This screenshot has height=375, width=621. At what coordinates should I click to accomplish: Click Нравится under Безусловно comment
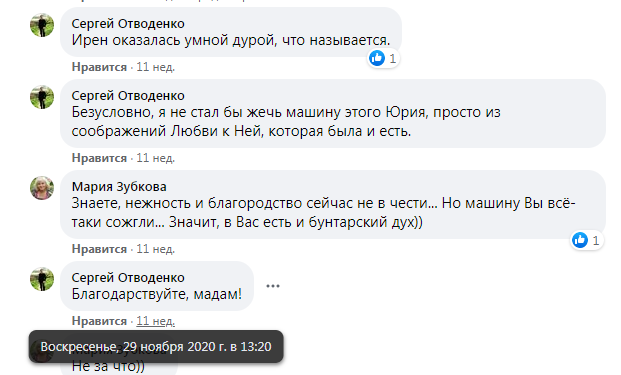point(99,158)
